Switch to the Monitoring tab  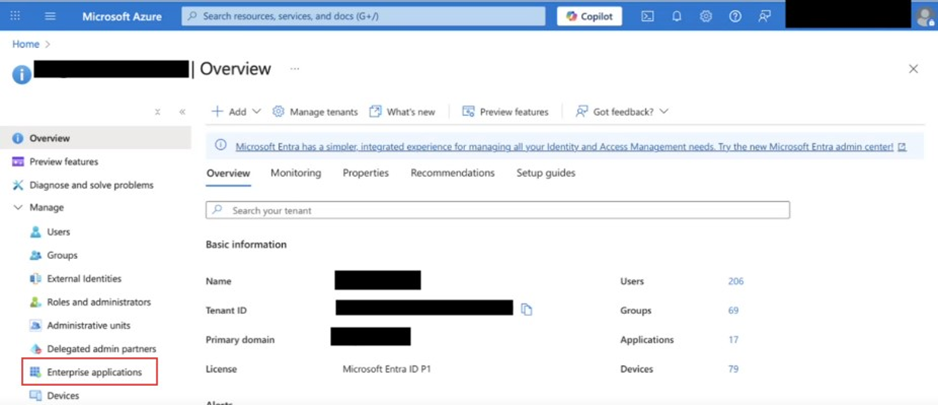coord(295,173)
